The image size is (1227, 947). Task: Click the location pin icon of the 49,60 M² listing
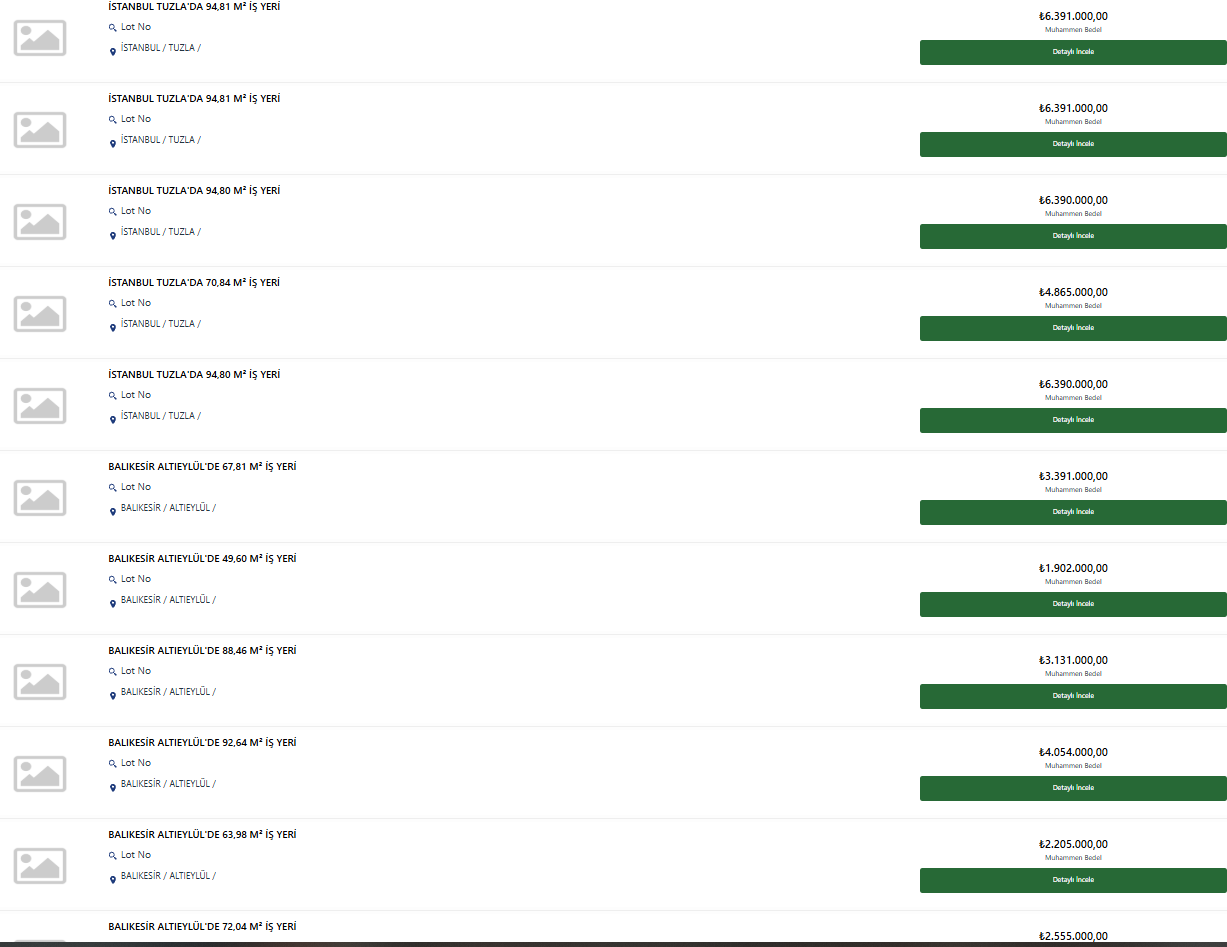click(113, 604)
